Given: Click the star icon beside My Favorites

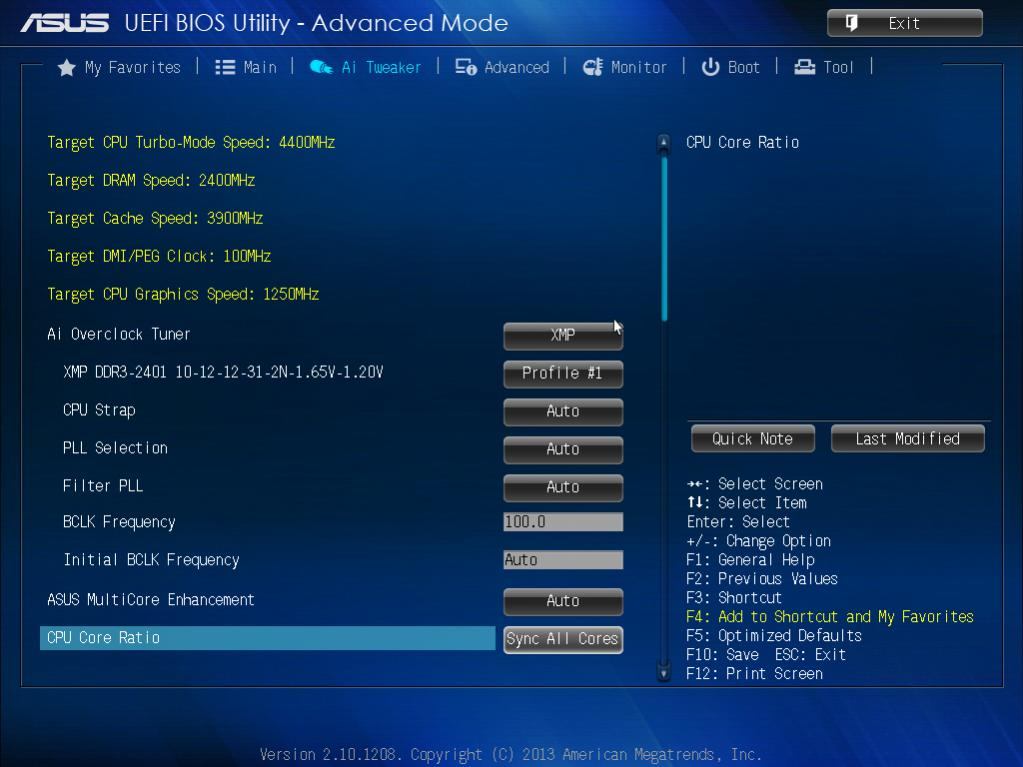Looking at the screenshot, I should (x=67, y=68).
